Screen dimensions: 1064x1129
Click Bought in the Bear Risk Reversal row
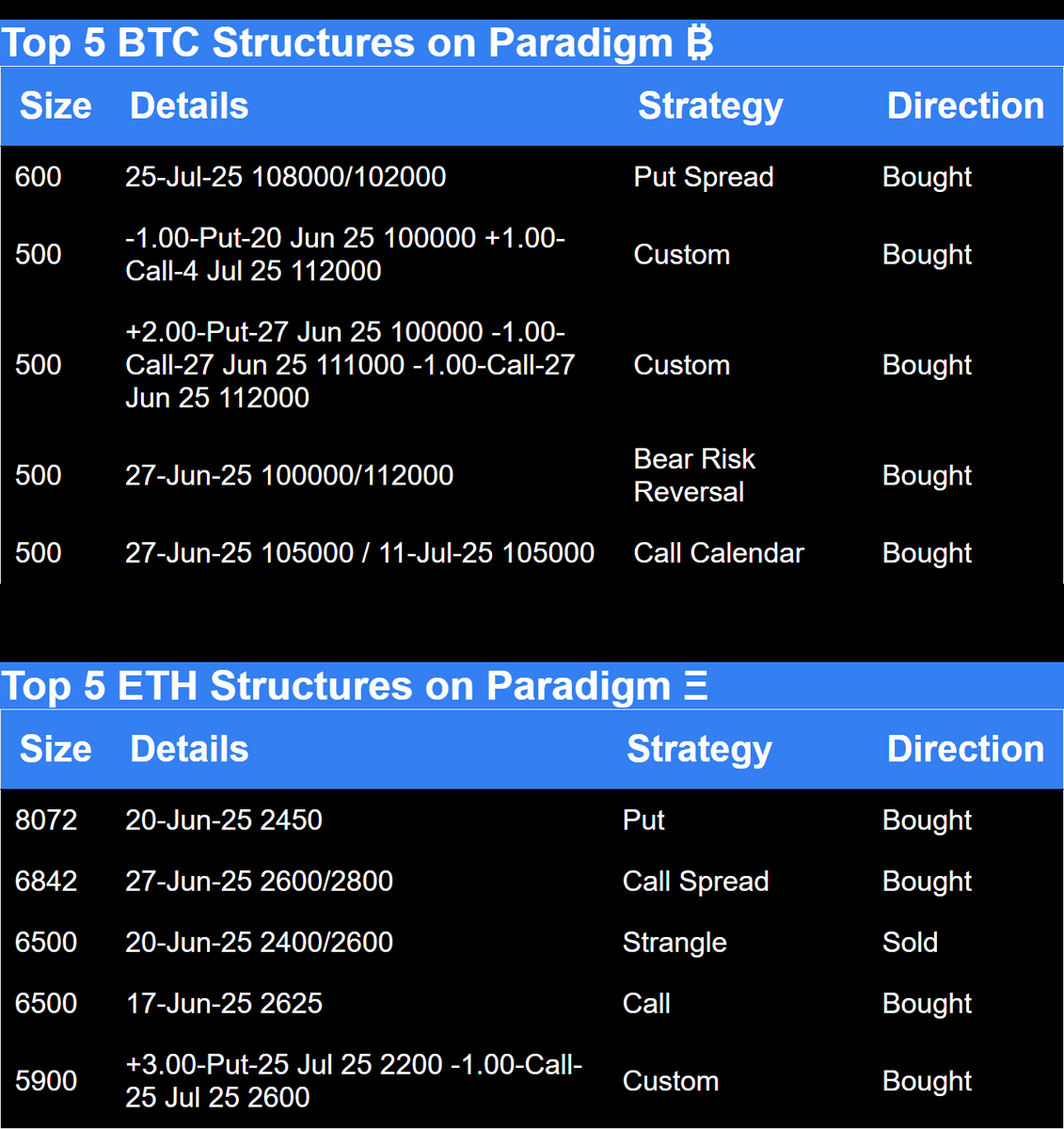(x=927, y=475)
